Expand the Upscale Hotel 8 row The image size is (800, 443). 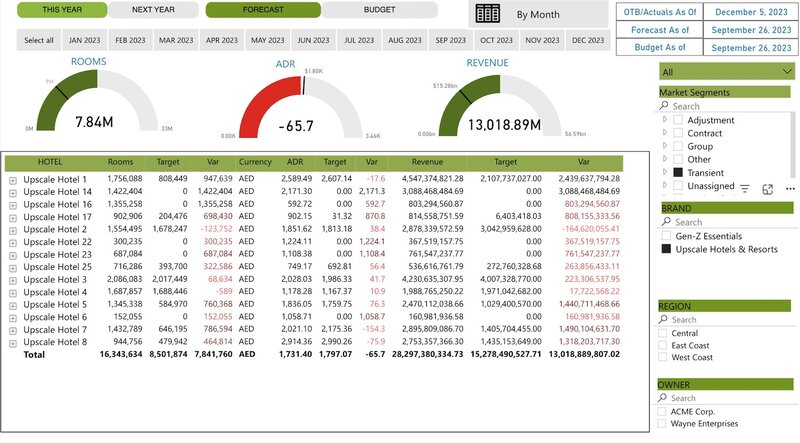pyautogui.click(x=13, y=343)
